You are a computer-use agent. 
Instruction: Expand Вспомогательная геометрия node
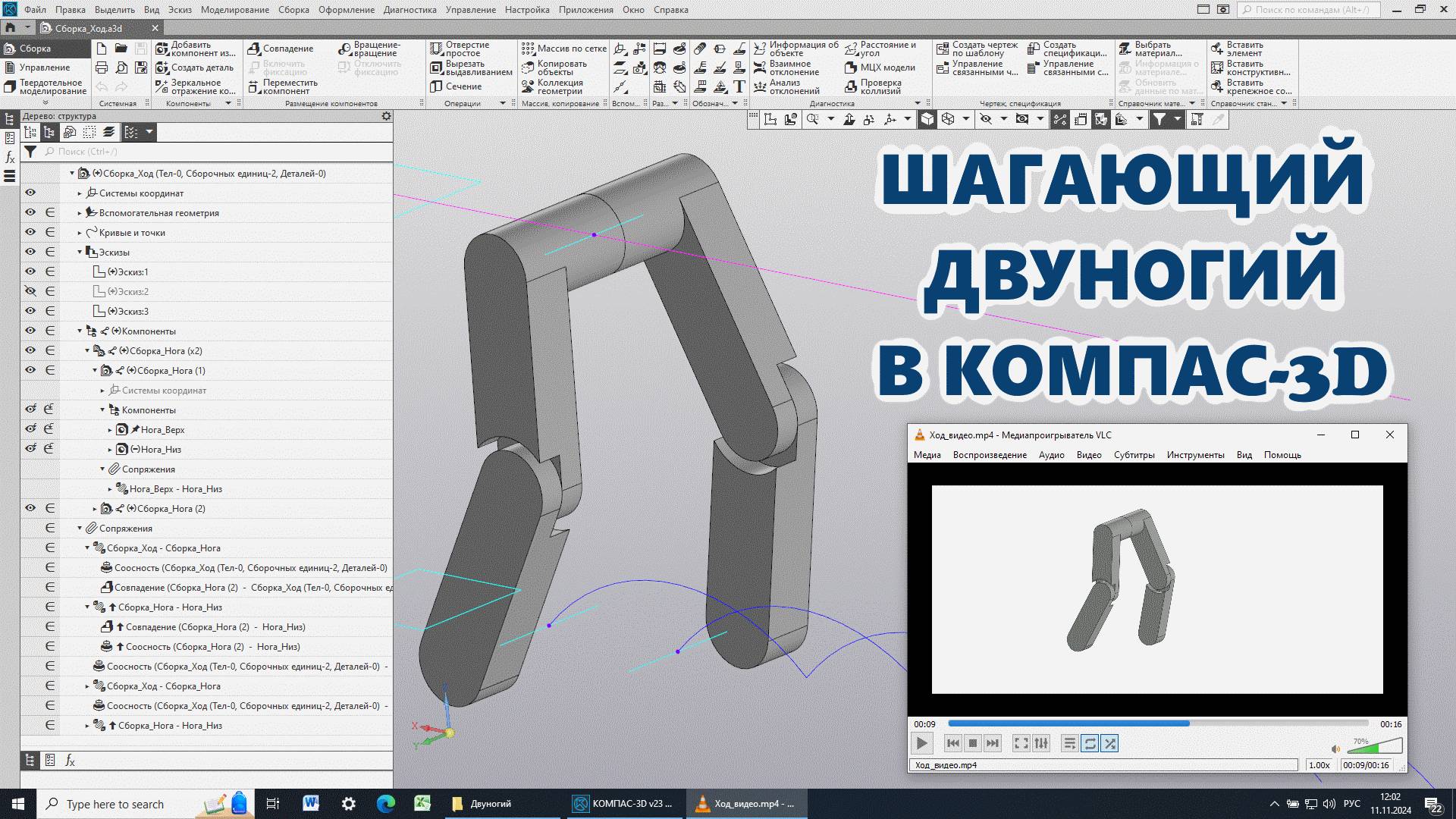coord(80,212)
